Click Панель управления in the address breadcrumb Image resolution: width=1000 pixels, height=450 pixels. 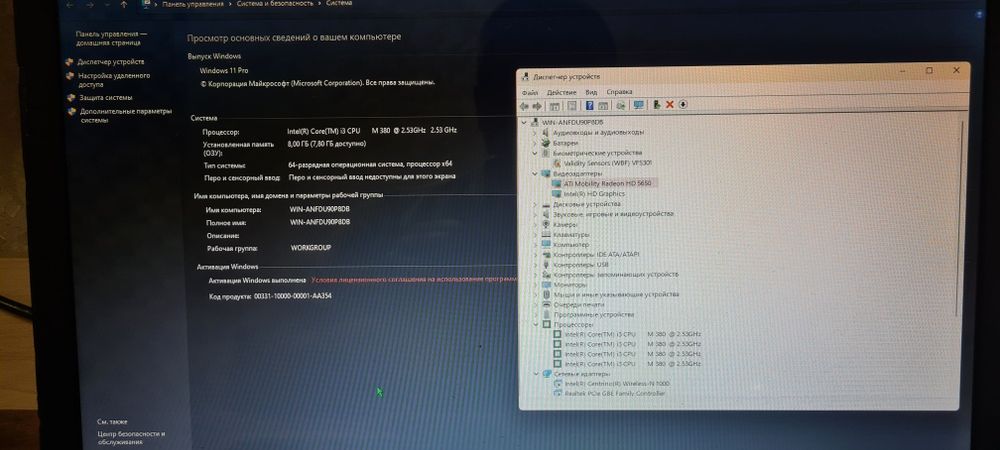pyautogui.click(x=193, y=4)
